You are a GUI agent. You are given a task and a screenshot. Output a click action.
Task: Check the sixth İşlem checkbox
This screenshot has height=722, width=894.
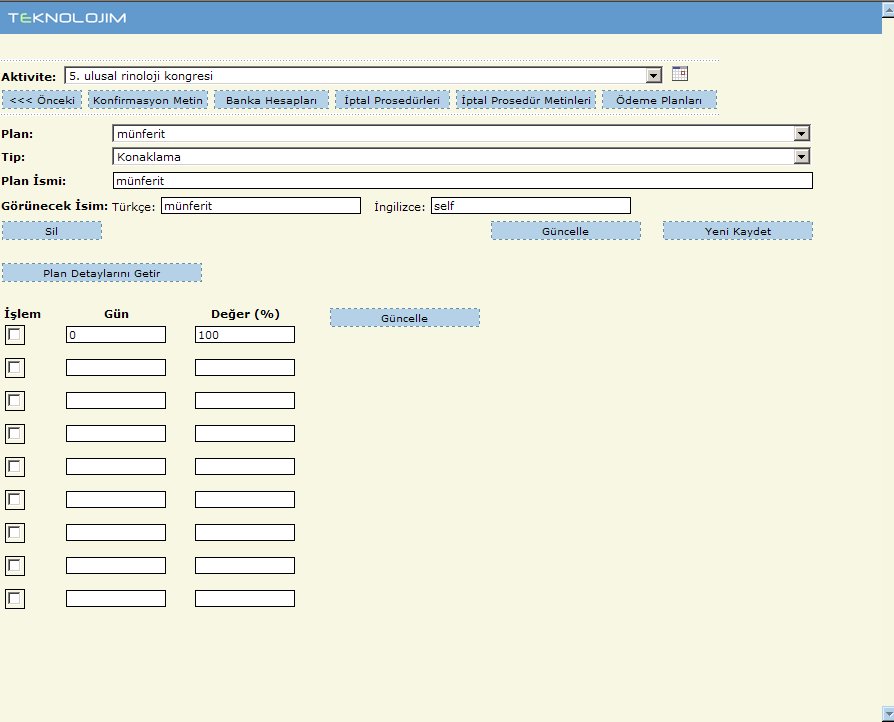(x=15, y=500)
